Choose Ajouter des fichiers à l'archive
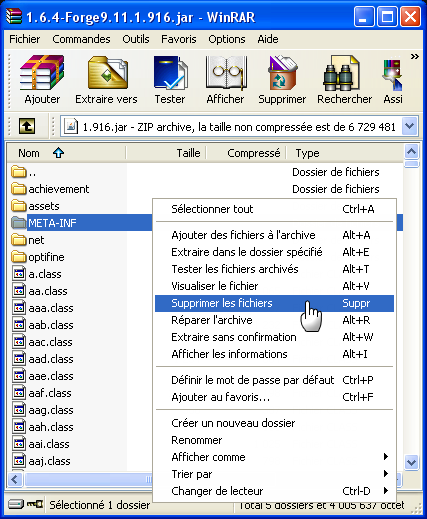Image resolution: width=427 pixels, height=519 pixels. (x=274, y=235)
